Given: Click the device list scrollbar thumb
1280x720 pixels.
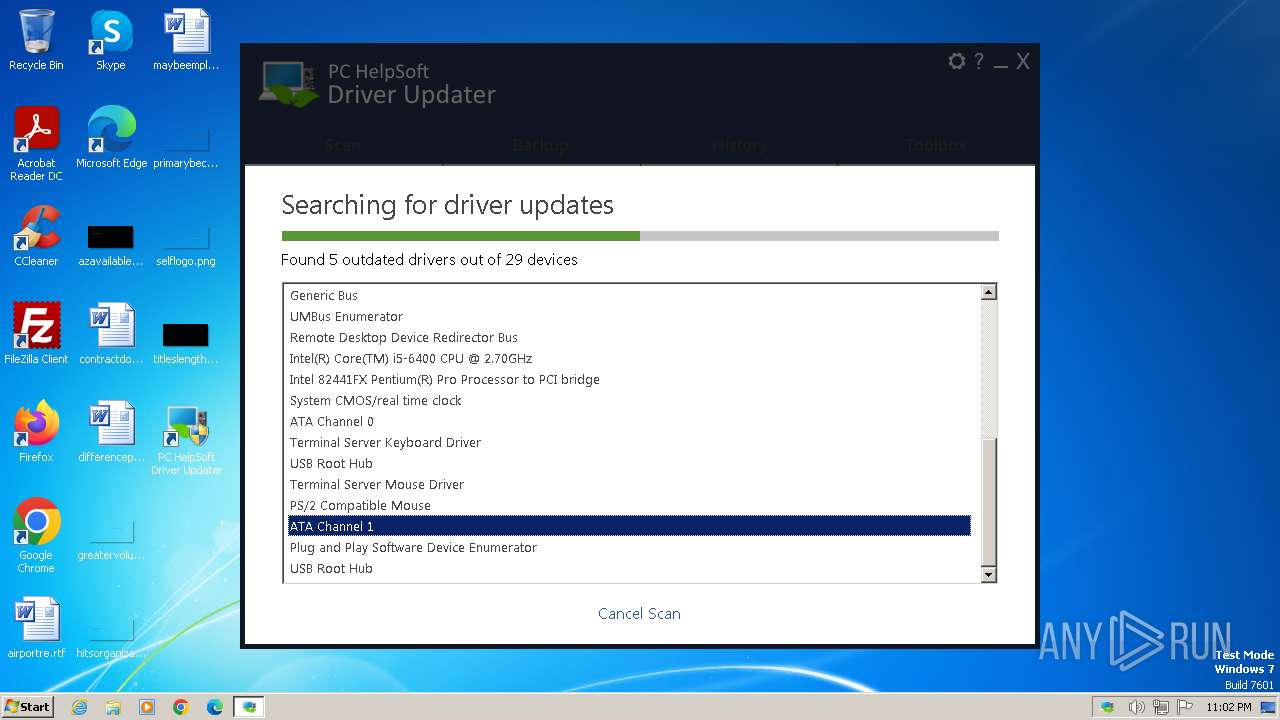Looking at the screenshot, I should [x=988, y=502].
